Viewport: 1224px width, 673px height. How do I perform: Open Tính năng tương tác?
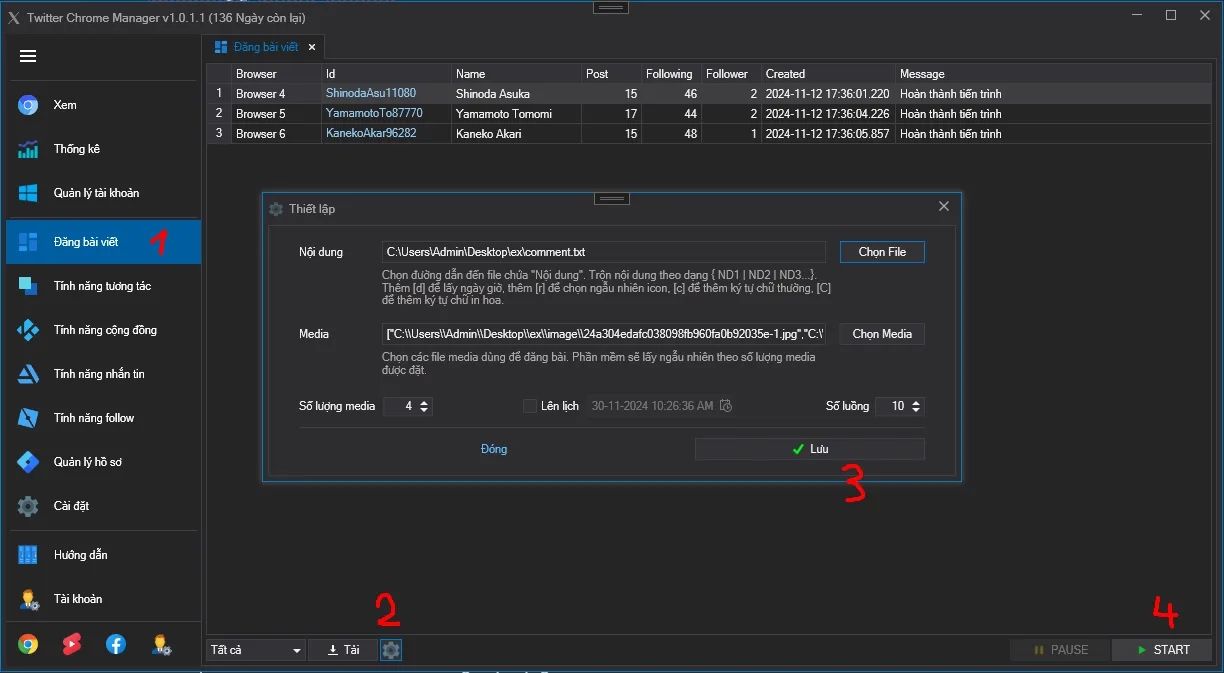pos(103,286)
